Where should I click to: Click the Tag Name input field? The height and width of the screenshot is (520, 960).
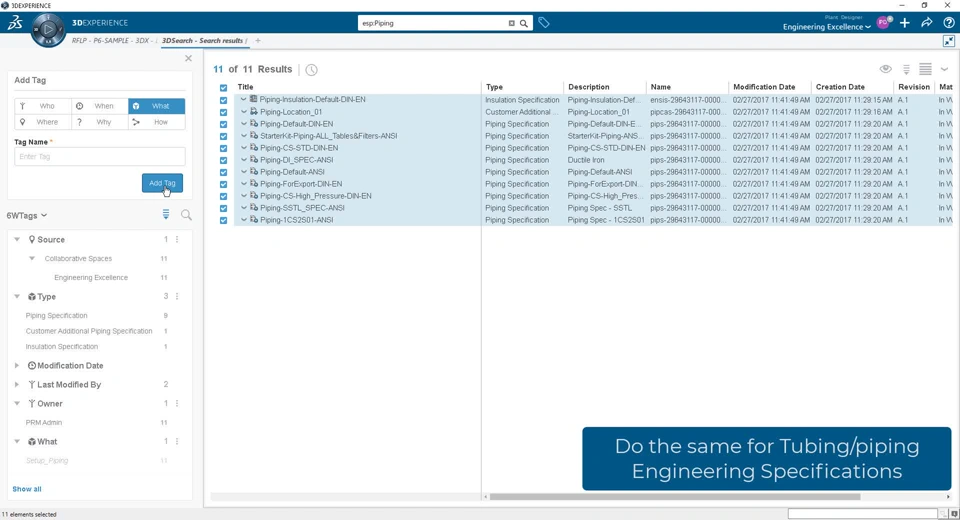99,157
